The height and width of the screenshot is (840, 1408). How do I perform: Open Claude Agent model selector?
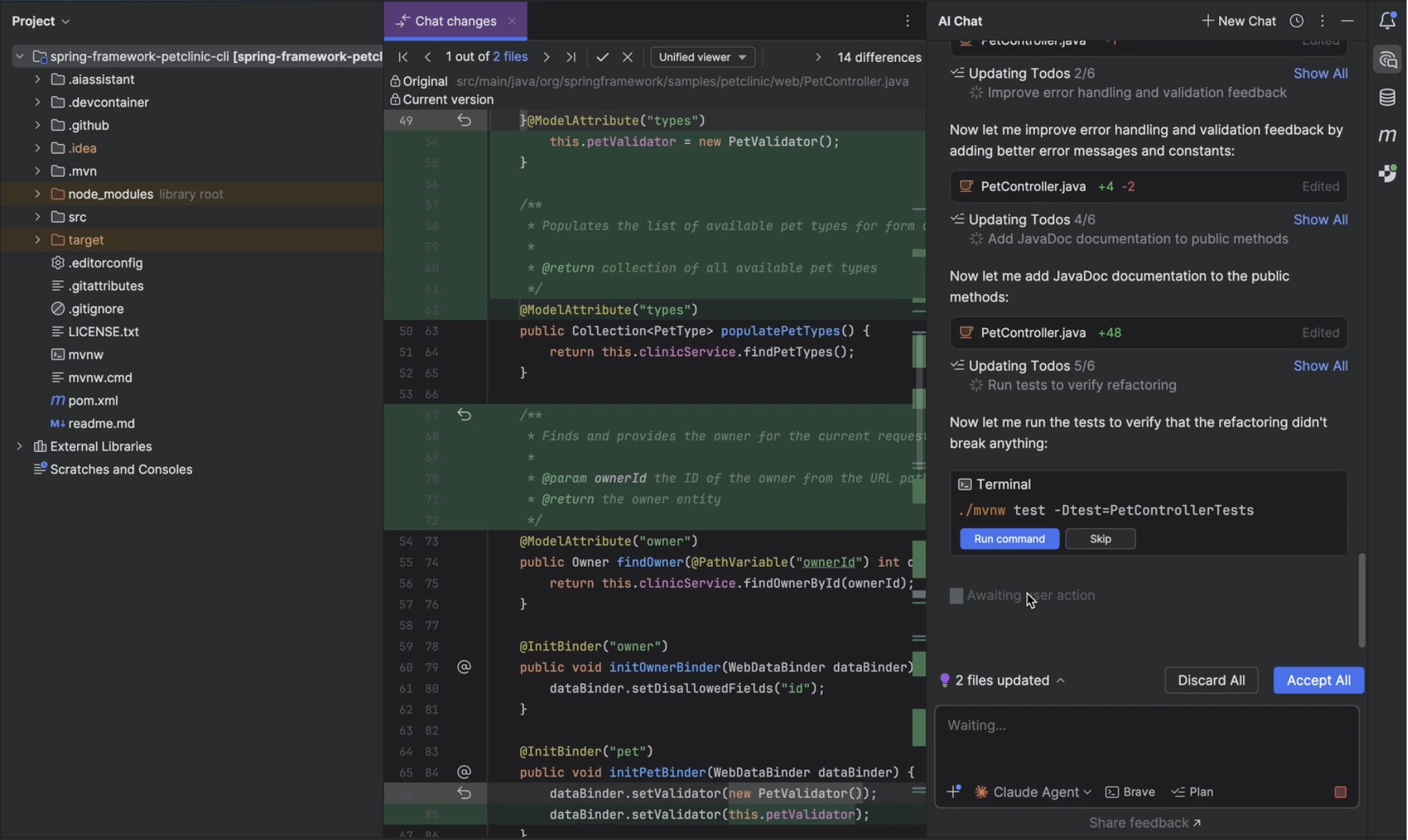click(1033, 792)
